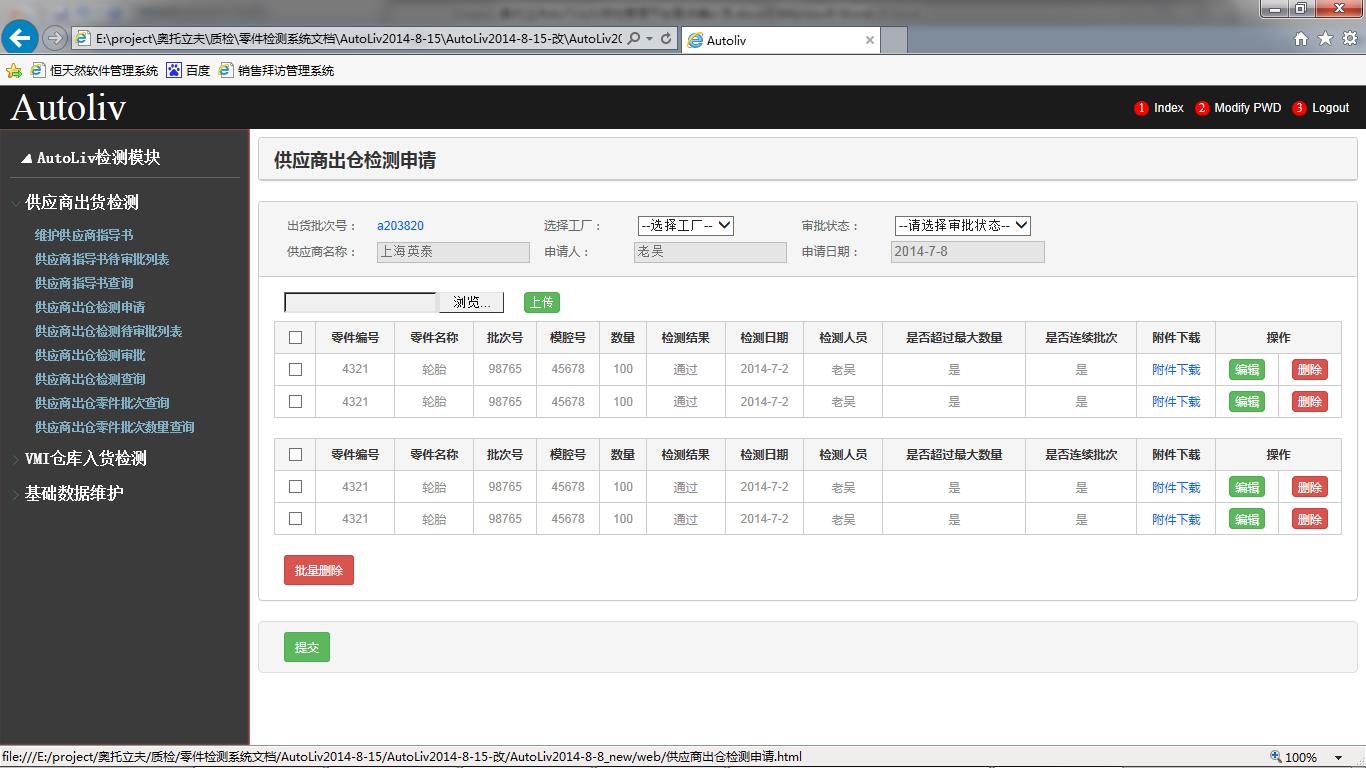
Task: Open 供应商出仓检测查询 menu item
Action: point(90,379)
